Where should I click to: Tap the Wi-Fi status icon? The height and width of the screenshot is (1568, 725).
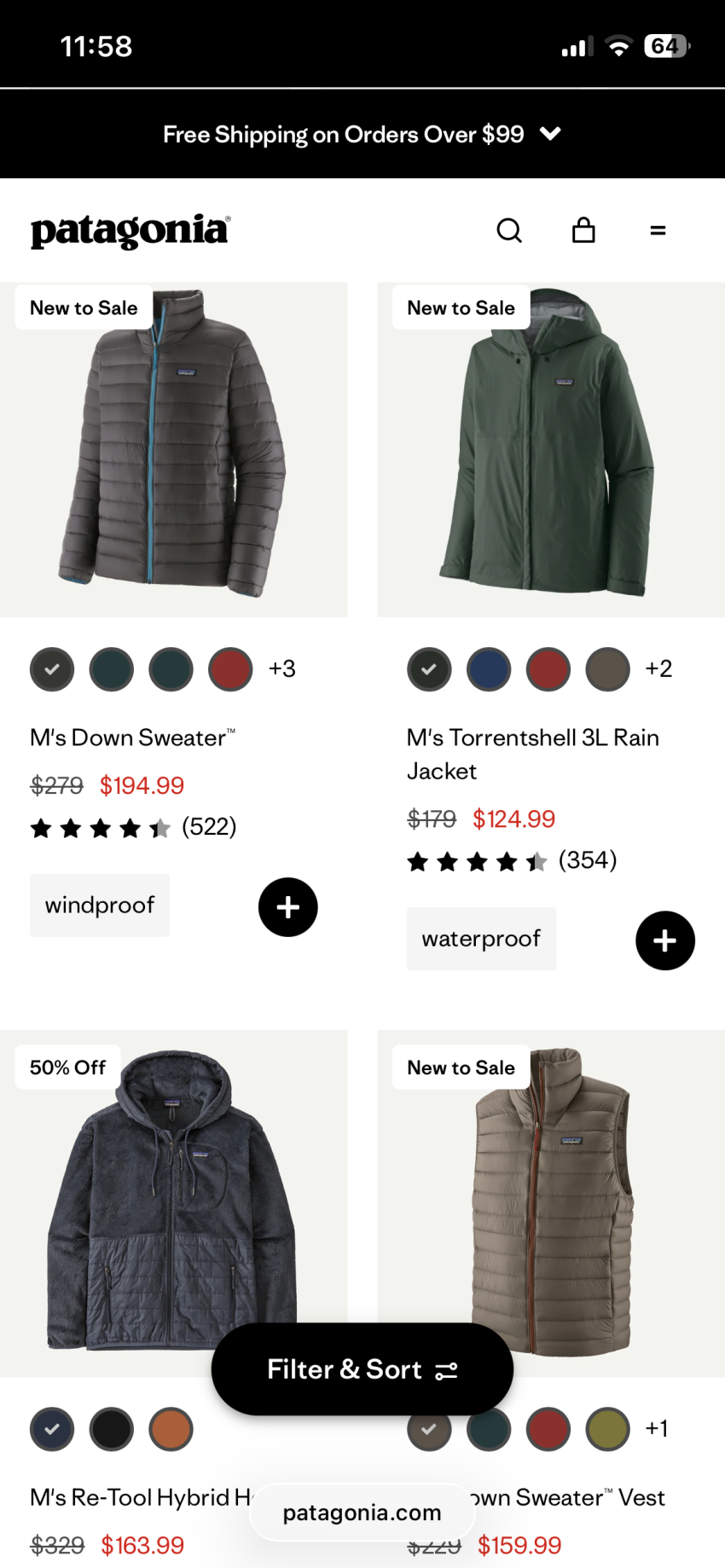point(618,47)
